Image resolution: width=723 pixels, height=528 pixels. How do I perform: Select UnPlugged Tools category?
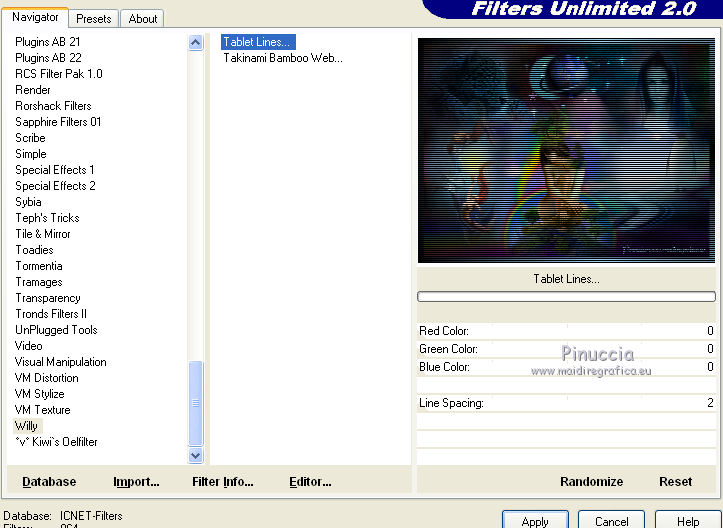click(x=56, y=330)
